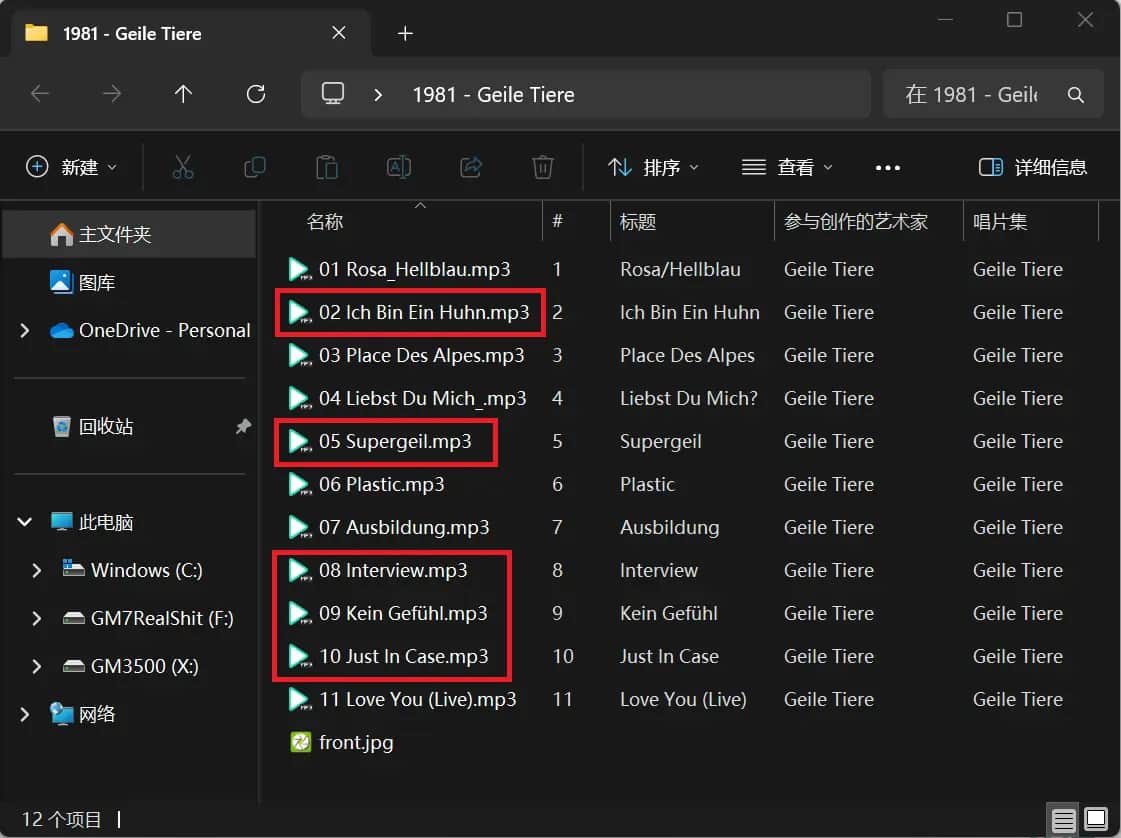Image resolution: width=1121 pixels, height=838 pixels.
Task: Sort by the 唱片集 album column header
Action: [x=1000, y=222]
